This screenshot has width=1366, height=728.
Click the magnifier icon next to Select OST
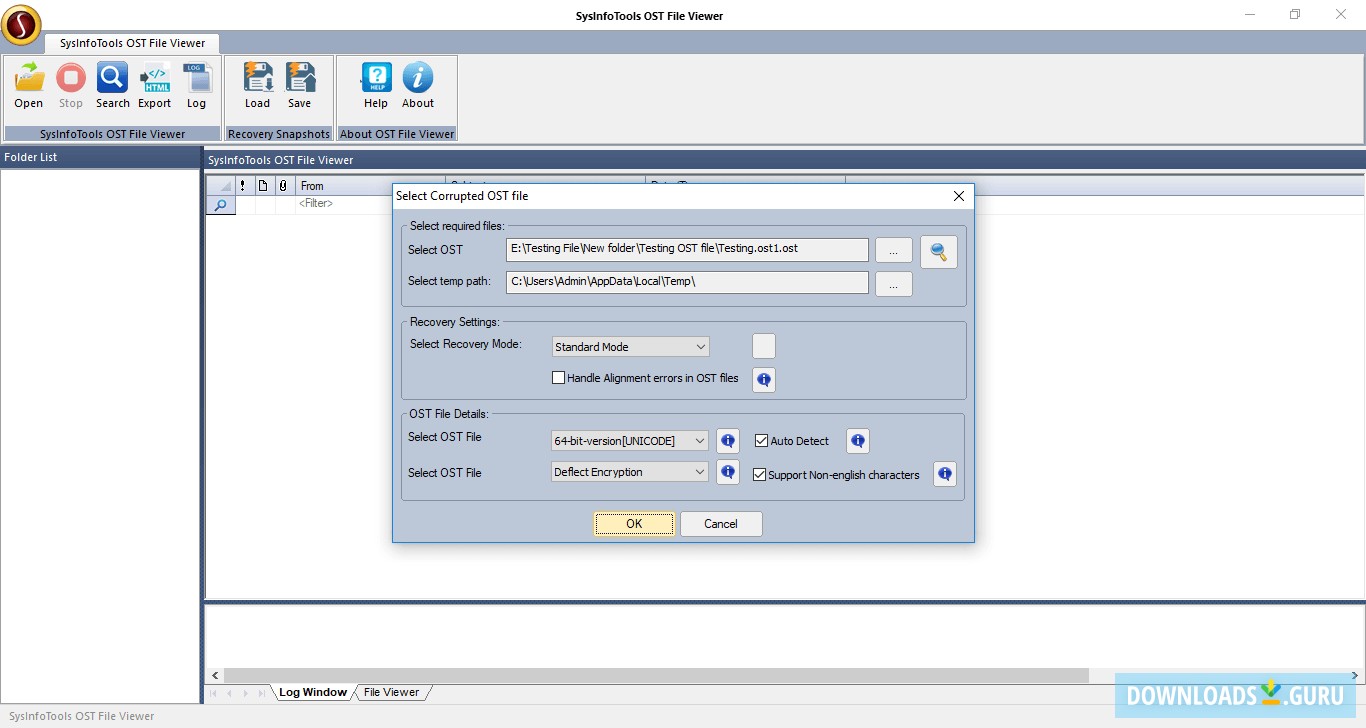938,252
